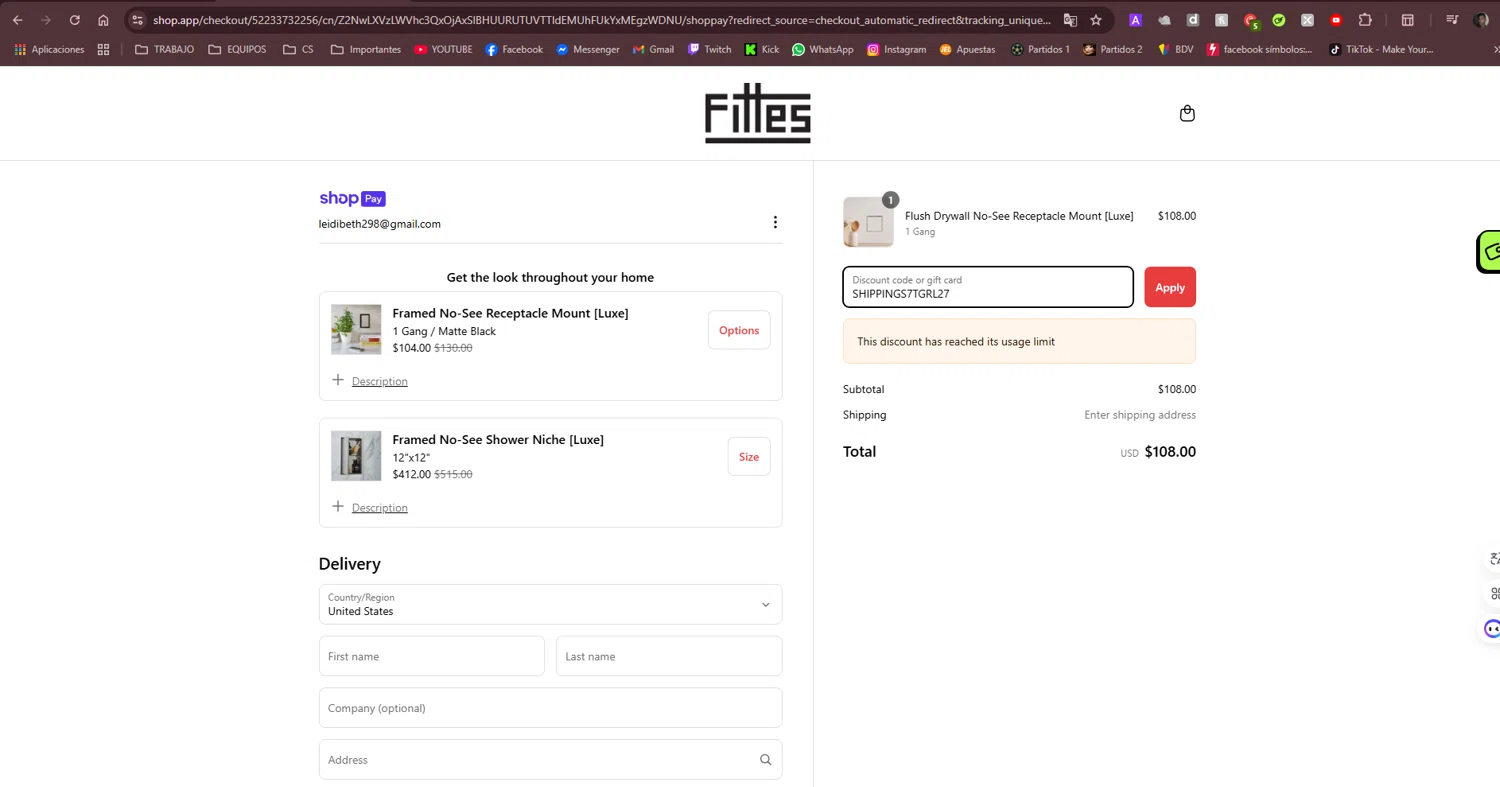The width and height of the screenshot is (1500, 787).
Task: Click the usage limit warning message
Action: pyautogui.click(x=1019, y=341)
